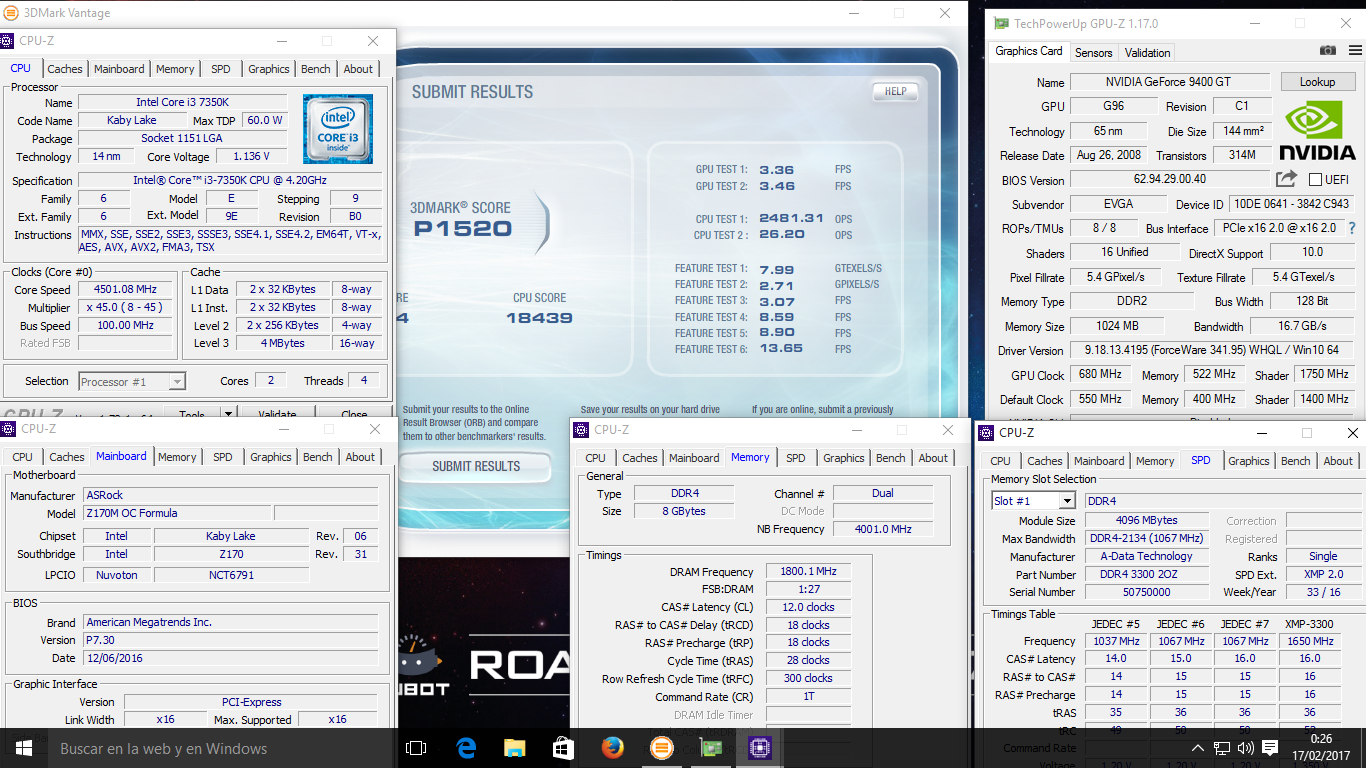Open File Explorer from the taskbar
The height and width of the screenshot is (768, 1366).
coord(514,748)
